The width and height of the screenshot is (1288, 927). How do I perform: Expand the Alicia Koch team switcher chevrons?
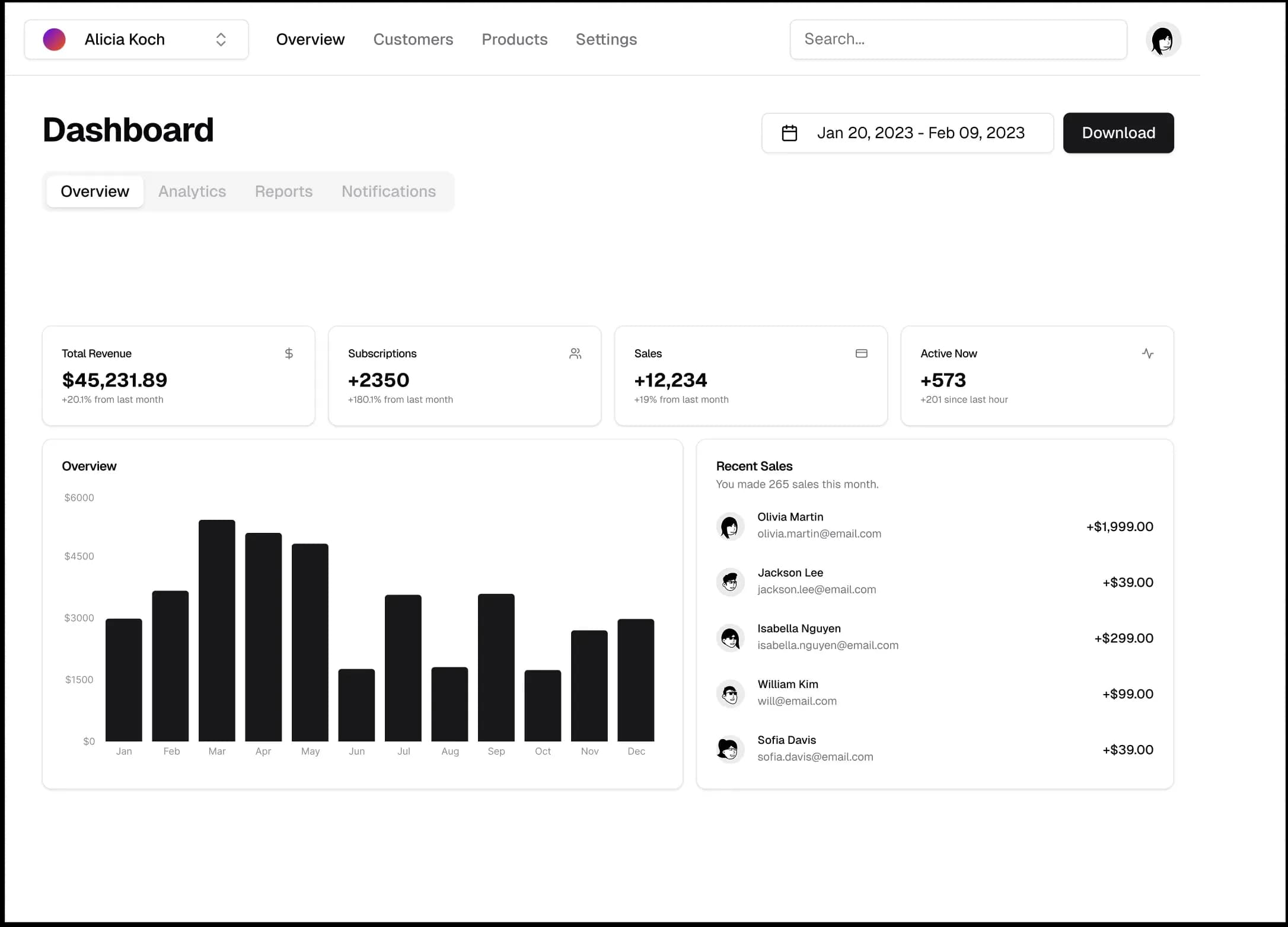221,39
